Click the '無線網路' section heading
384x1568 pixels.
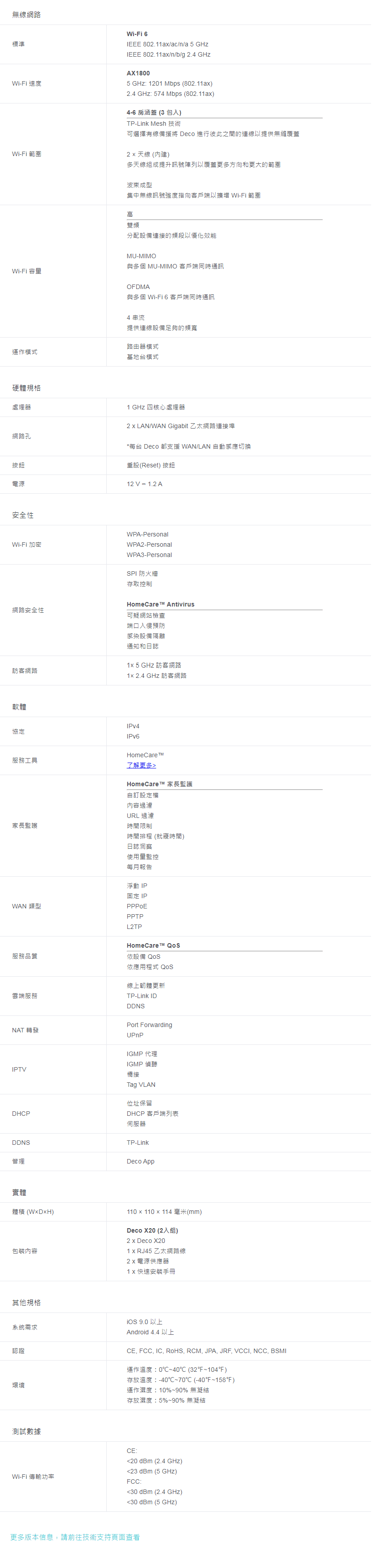coord(26,15)
